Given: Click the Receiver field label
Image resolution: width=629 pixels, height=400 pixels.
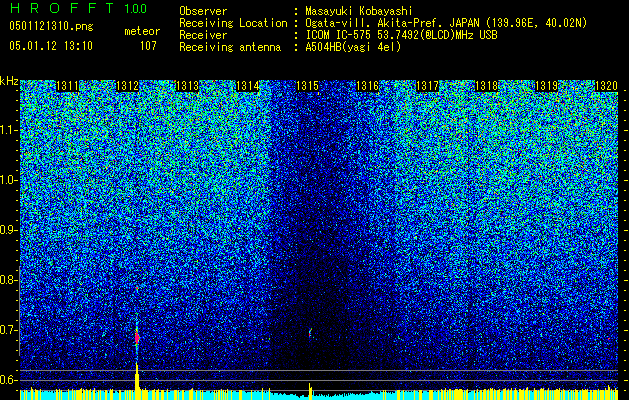Looking at the screenshot, I should point(203,35).
